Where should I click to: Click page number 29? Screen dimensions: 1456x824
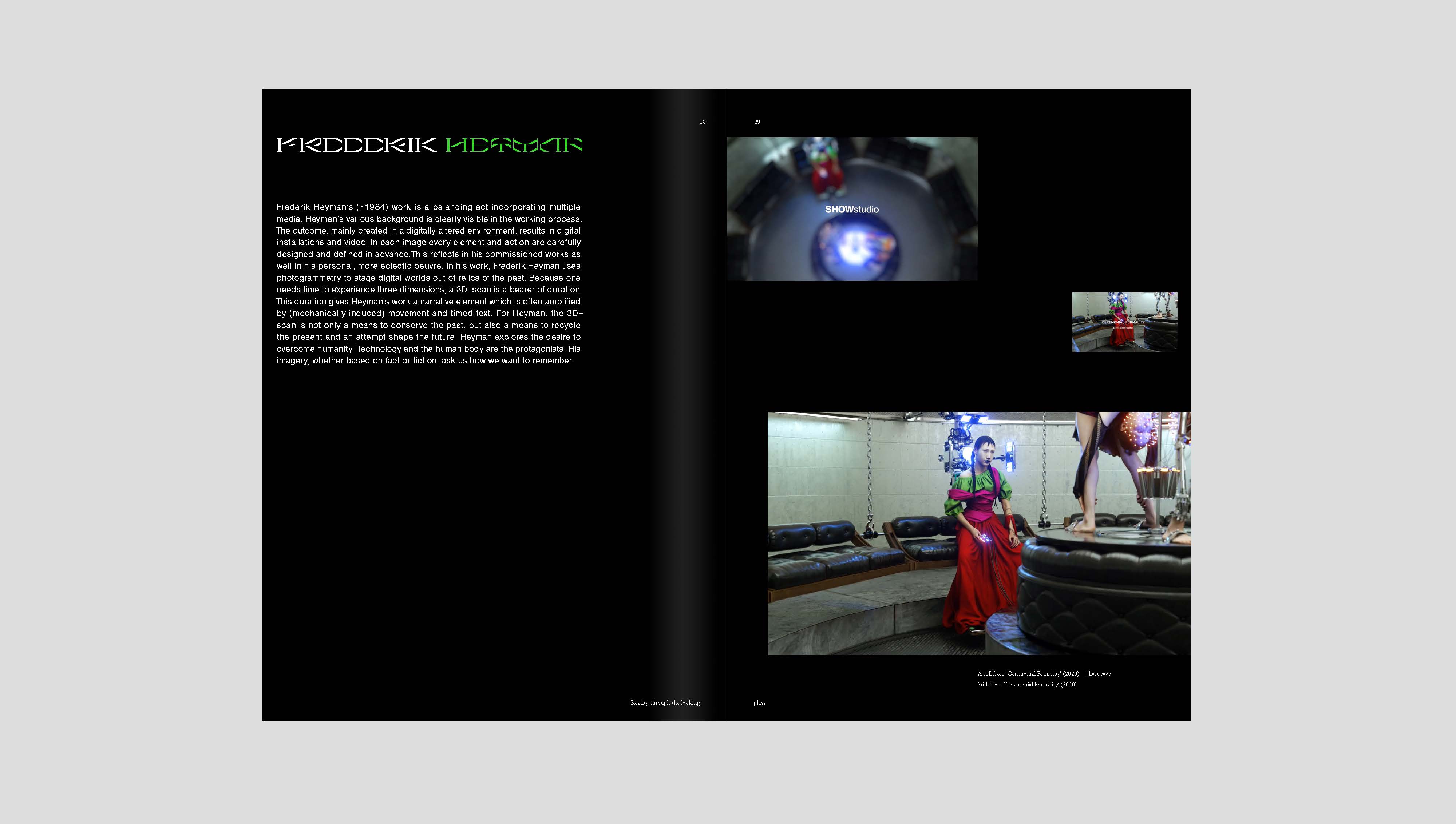[757, 122]
